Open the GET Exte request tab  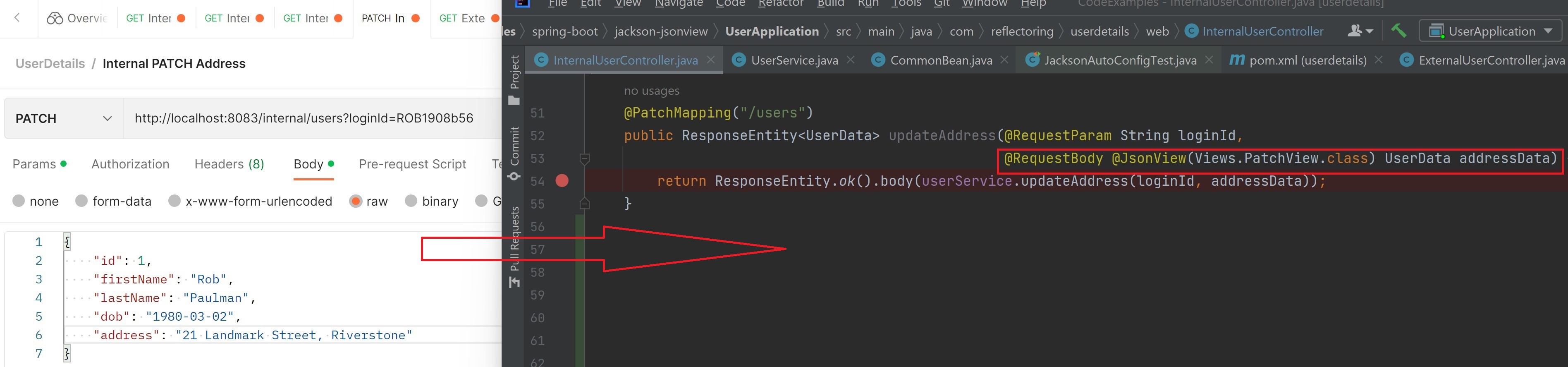coord(468,18)
